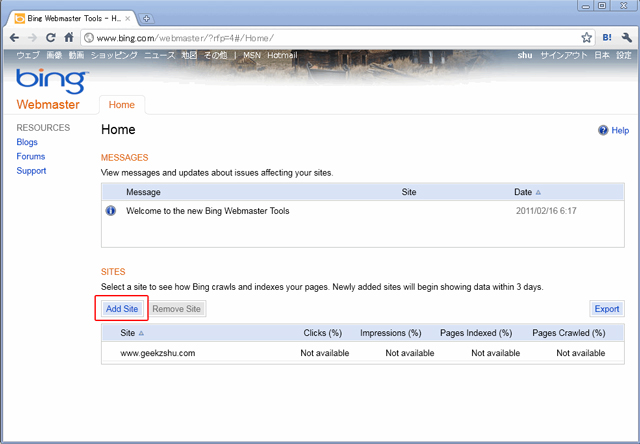Open Hotmail from the top bar
The height and width of the screenshot is (444, 640).
pyautogui.click(x=282, y=55)
